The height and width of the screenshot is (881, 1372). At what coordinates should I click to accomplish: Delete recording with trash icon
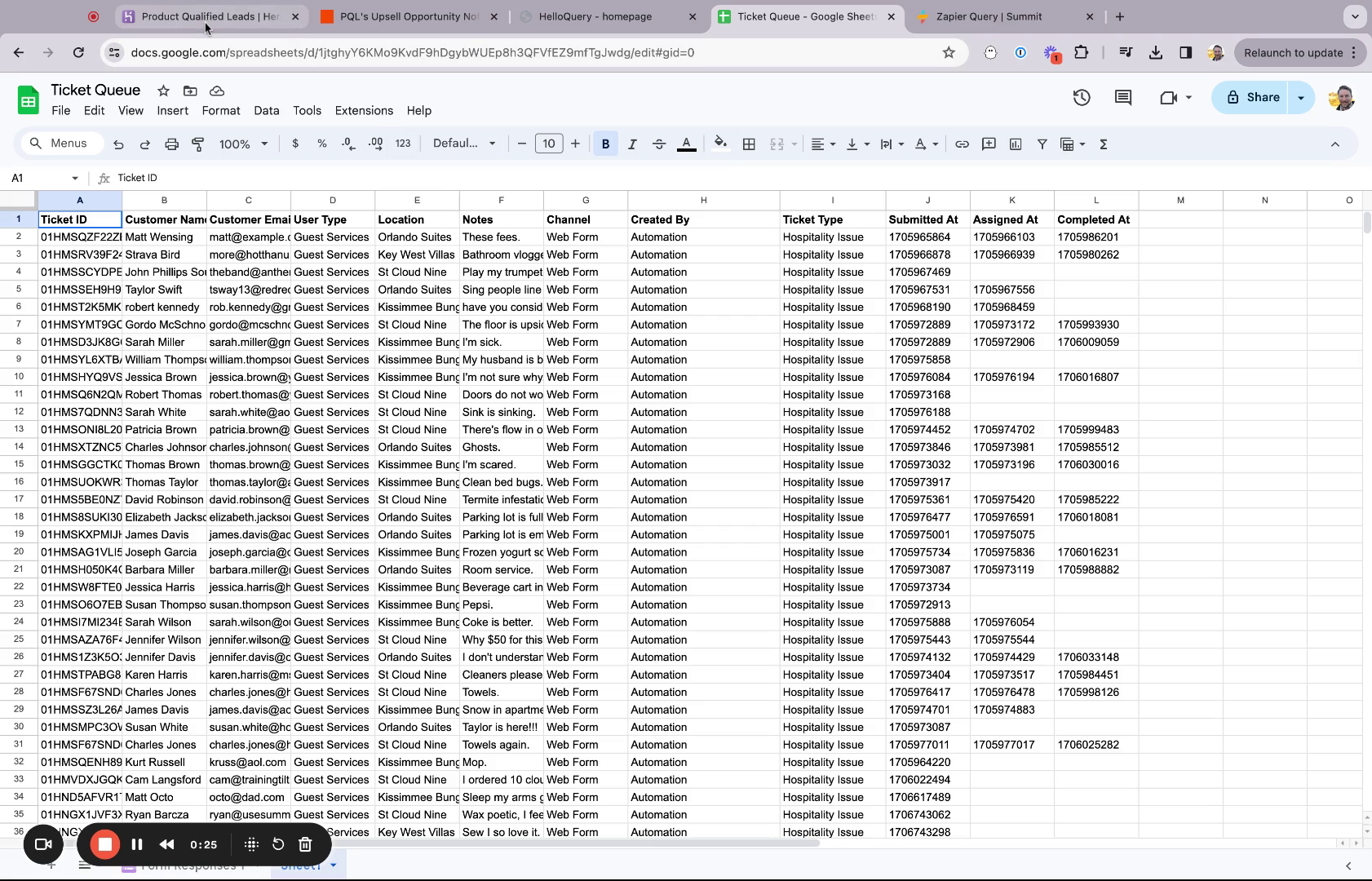[x=305, y=844]
